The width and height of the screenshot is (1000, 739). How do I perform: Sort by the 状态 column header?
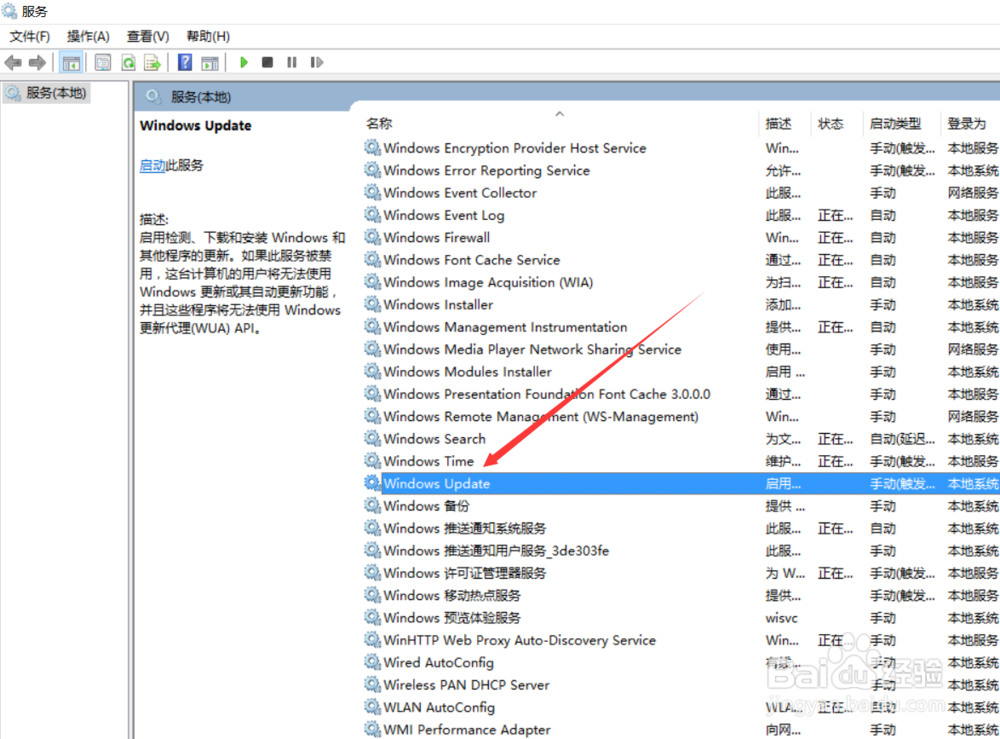tap(830, 123)
